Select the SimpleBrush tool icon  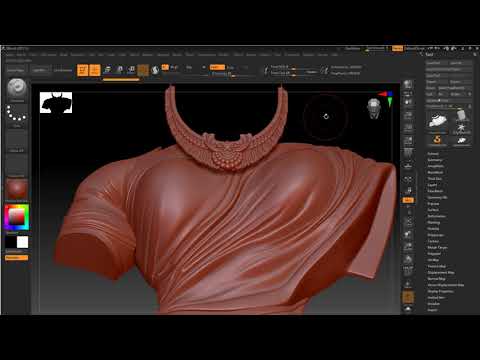pyautogui.click(x=438, y=139)
